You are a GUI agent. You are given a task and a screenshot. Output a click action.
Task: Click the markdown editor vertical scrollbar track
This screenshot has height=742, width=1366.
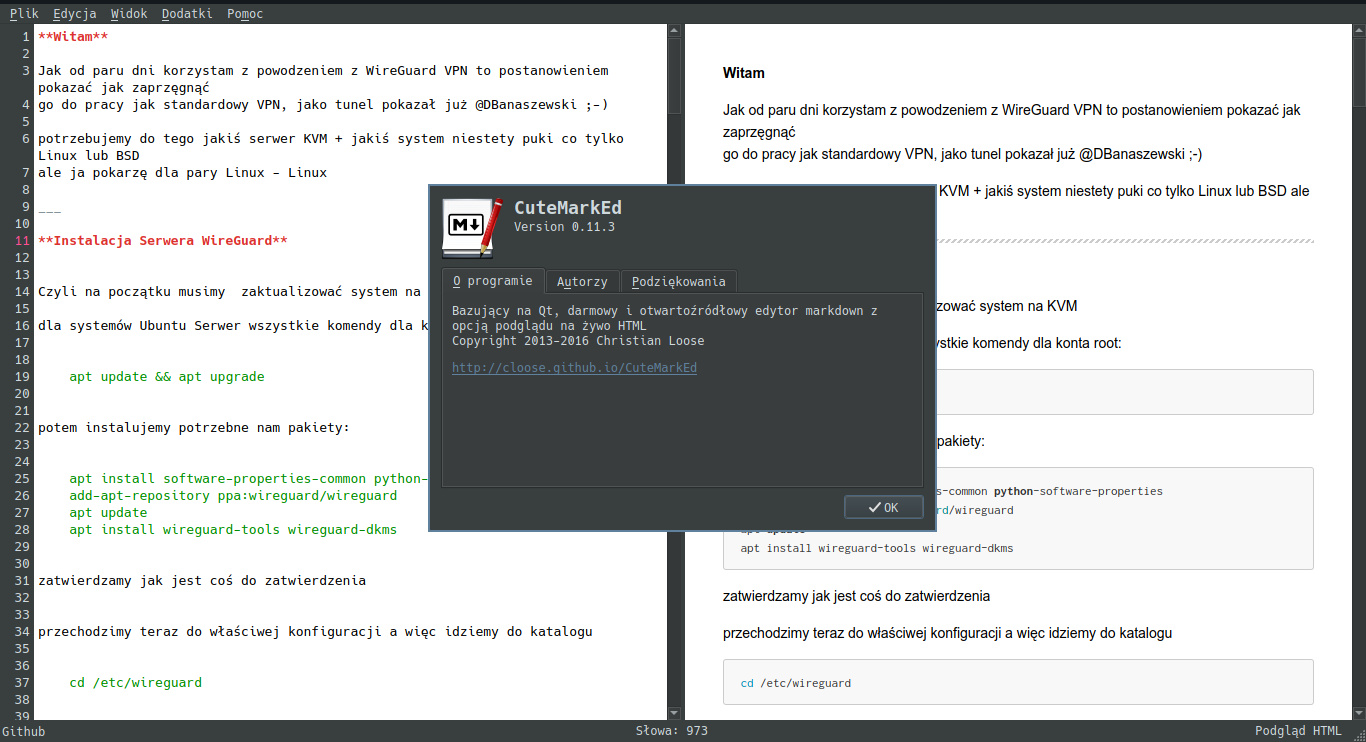675,400
